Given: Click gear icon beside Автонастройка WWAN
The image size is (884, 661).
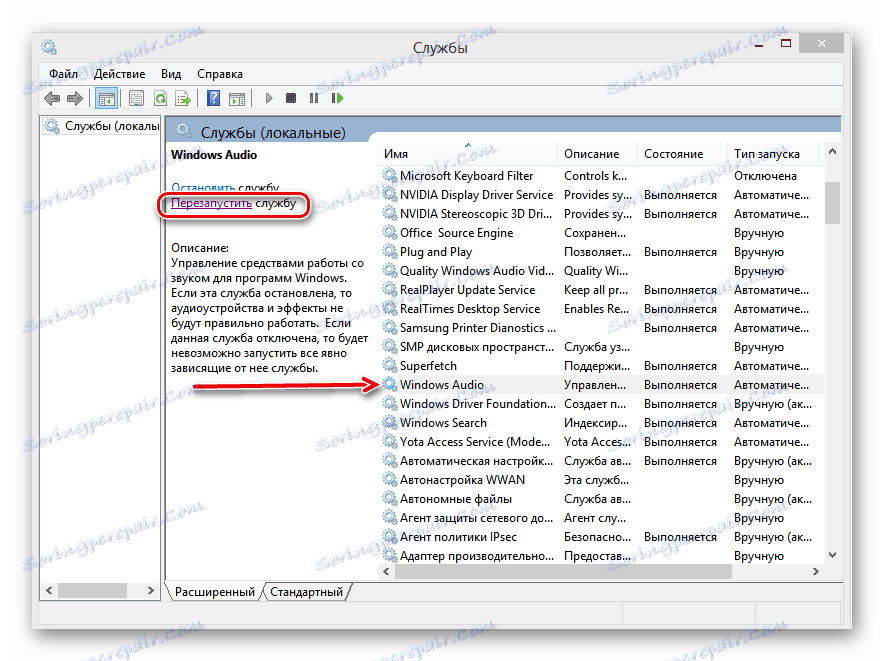Looking at the screenshot, I should pos(390,479).
